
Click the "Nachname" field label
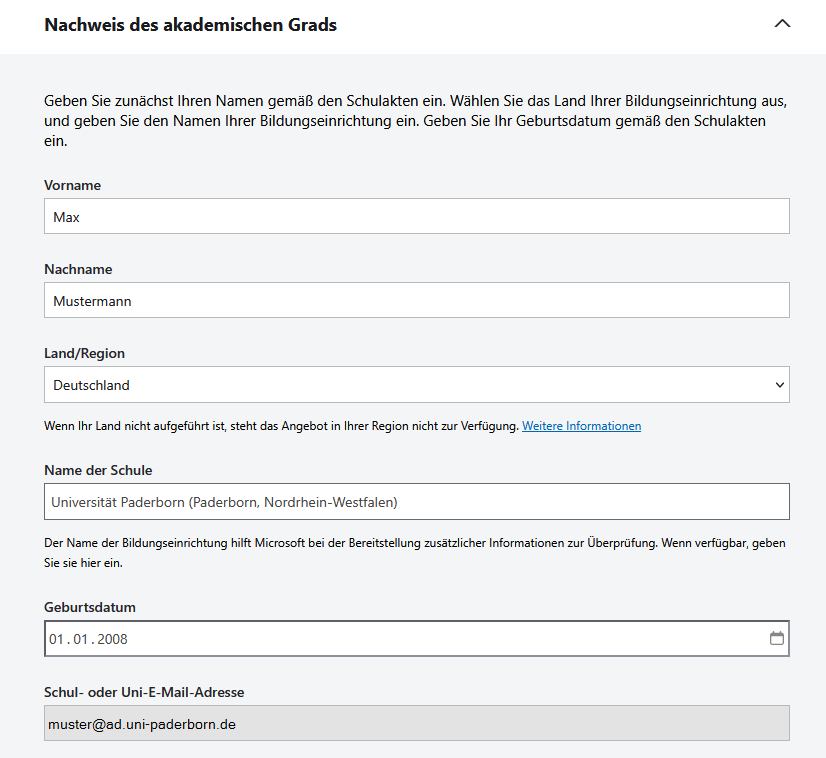coord(78,269)
